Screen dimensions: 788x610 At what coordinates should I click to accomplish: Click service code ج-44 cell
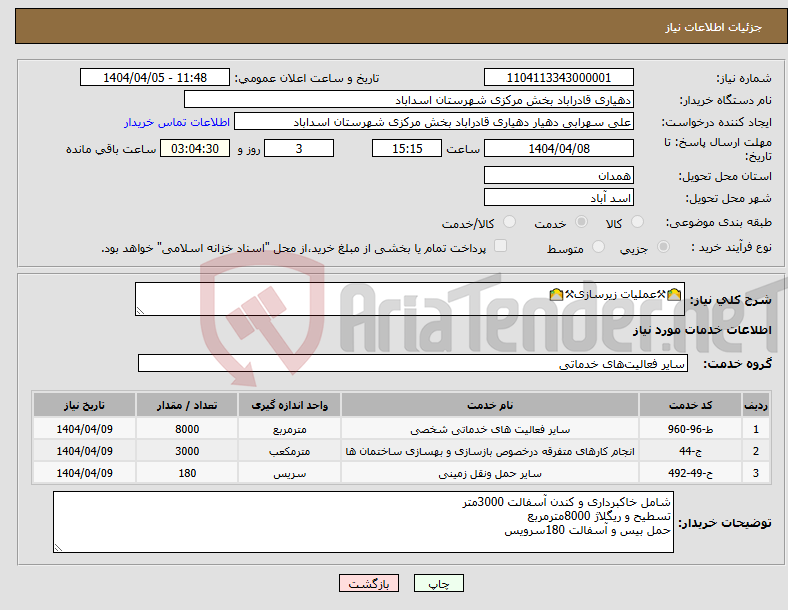coord(691,451)
